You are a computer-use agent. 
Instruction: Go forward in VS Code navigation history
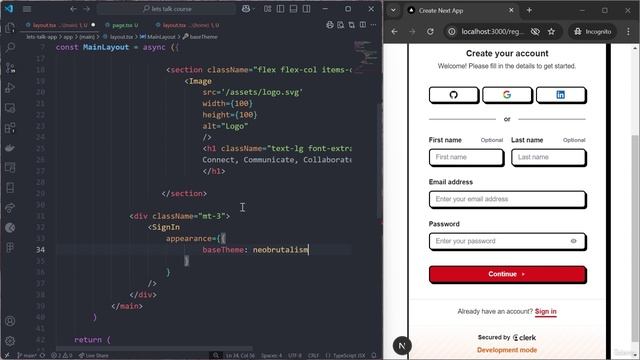click(87, 9)
